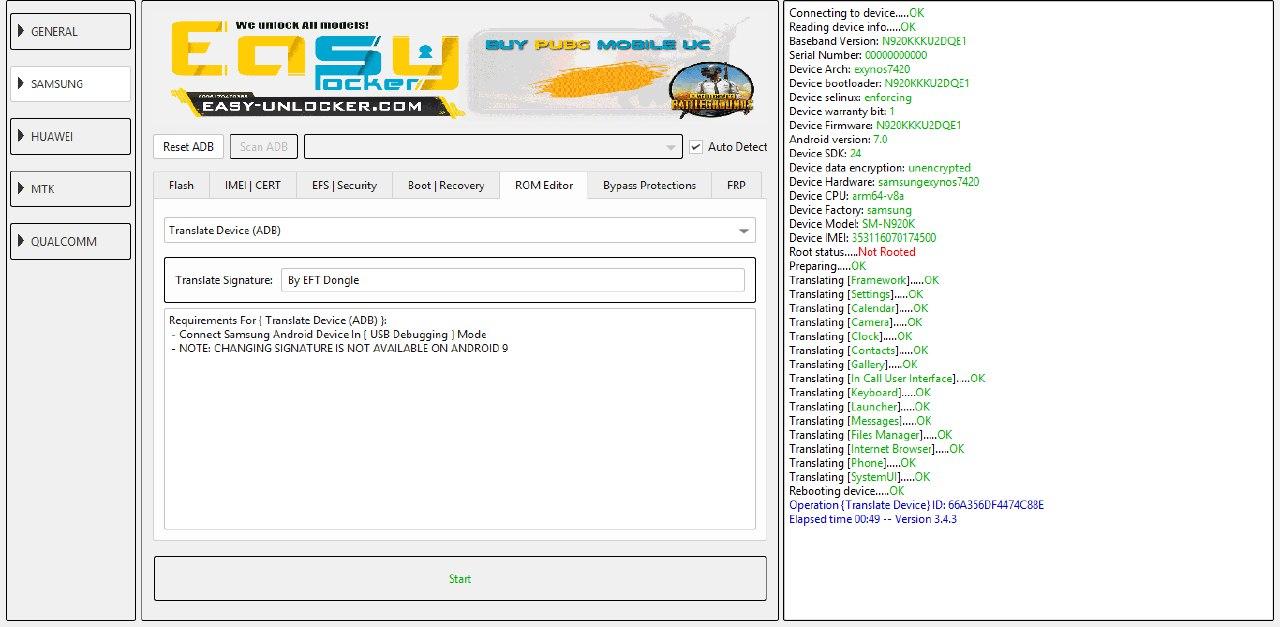Click the 'Device selinux: enforcing' log line

tap(850, 97)
